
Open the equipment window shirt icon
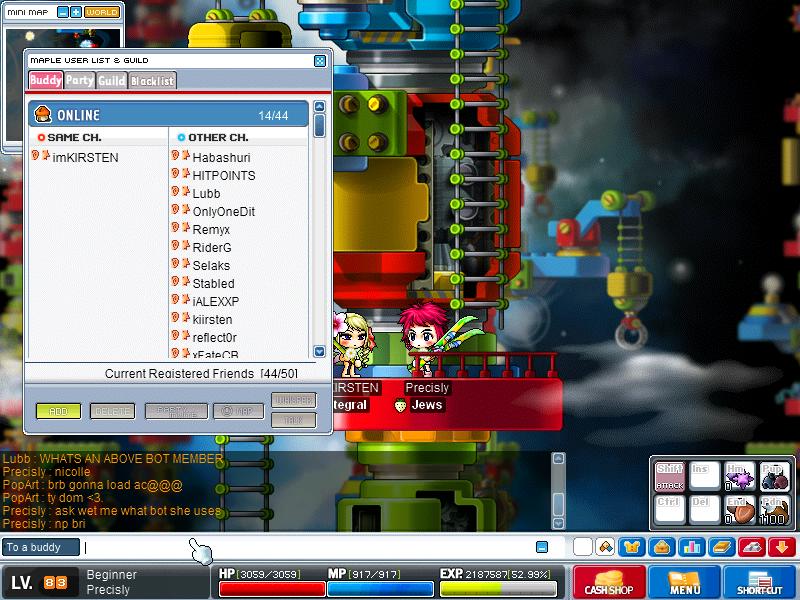pyautogui.click(x=632, y=547)
